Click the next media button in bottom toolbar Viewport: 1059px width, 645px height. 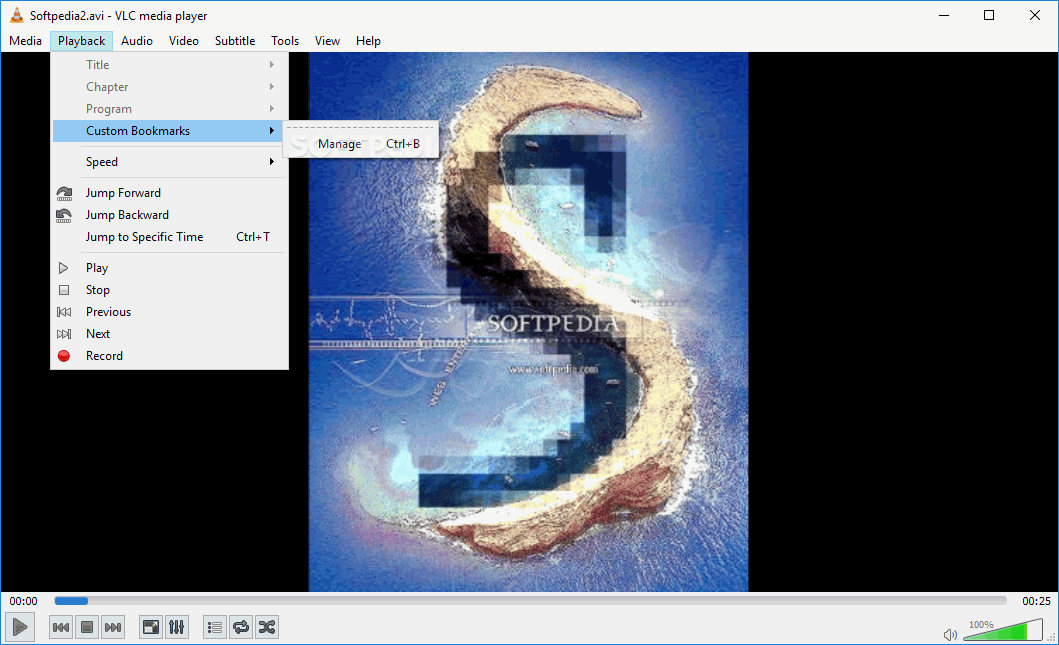pyautogui.click(x=113, y=627)
